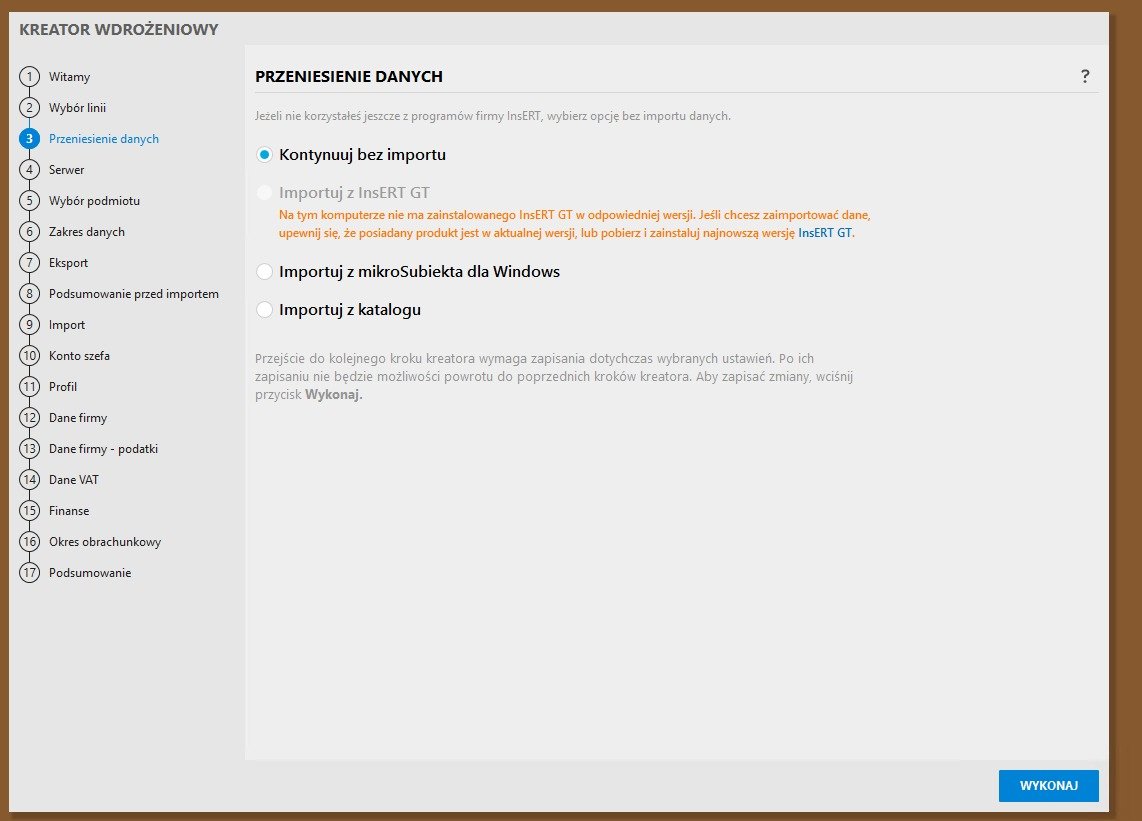Click the question mark help icon
Viewport: 1142px width, 821px height.
[x=1085, y=76]
